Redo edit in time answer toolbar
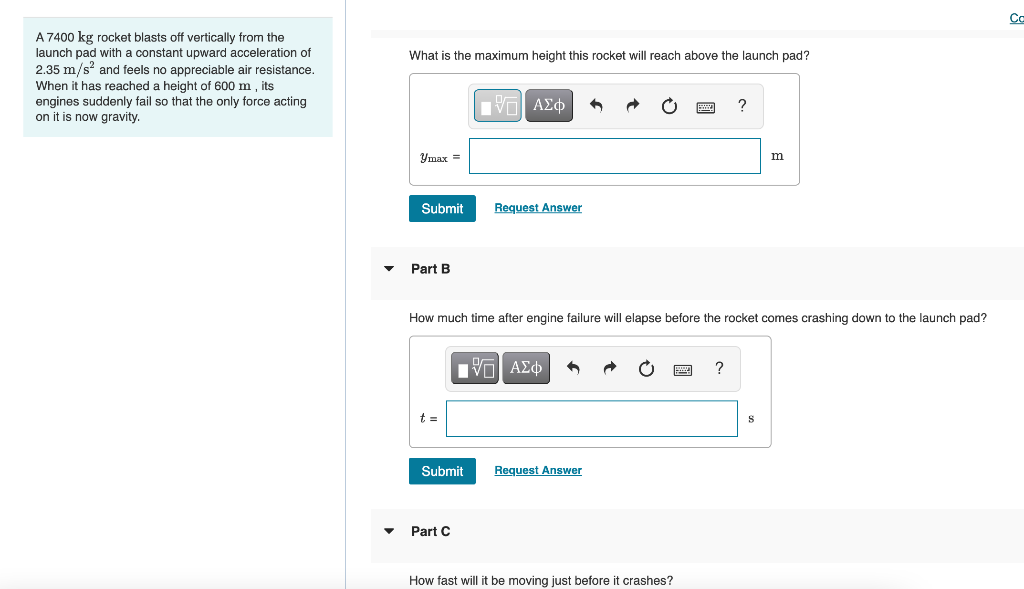The width and height of the screenshot is (1024, 589). tap(609, 368)
